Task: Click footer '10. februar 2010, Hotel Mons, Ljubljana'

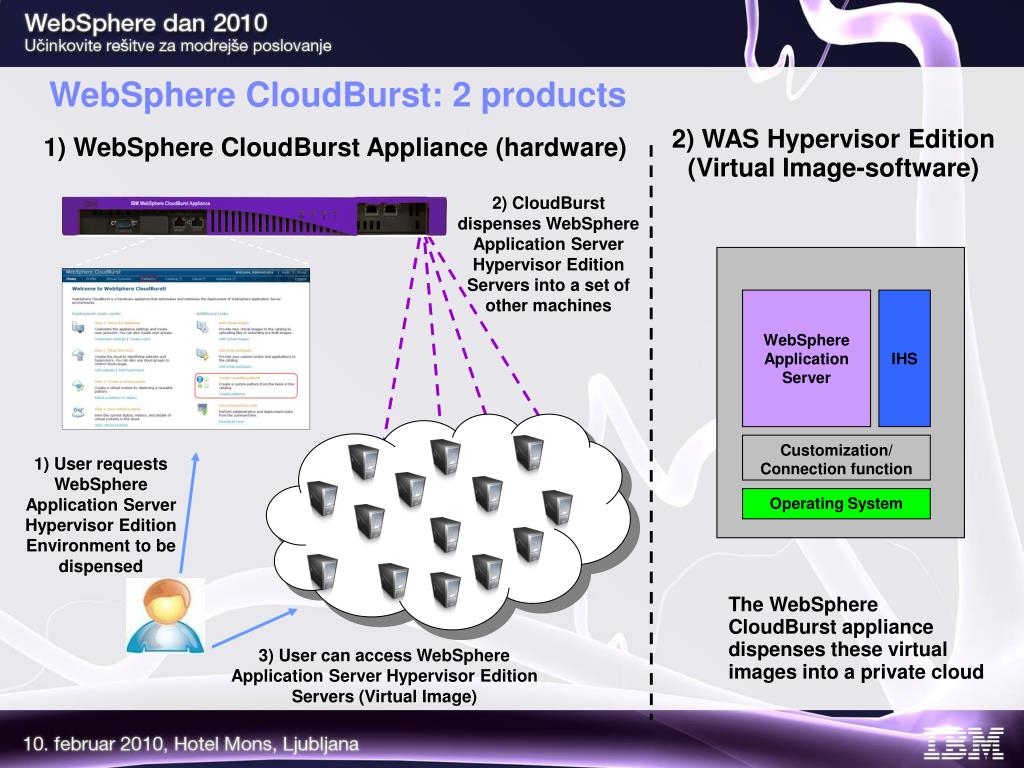Action: point(191,744)
